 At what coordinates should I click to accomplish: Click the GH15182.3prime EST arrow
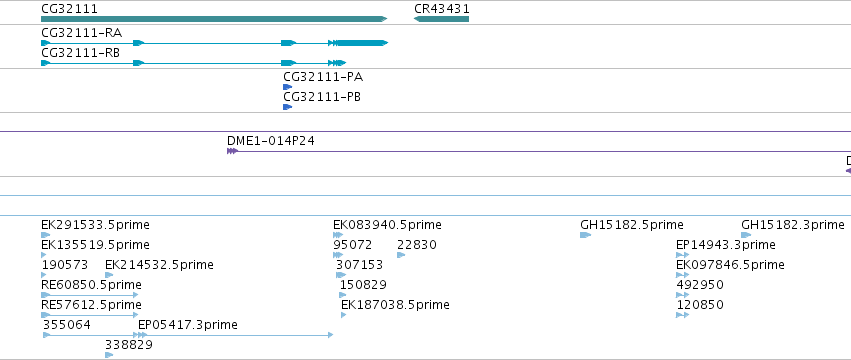pos(746,235)
